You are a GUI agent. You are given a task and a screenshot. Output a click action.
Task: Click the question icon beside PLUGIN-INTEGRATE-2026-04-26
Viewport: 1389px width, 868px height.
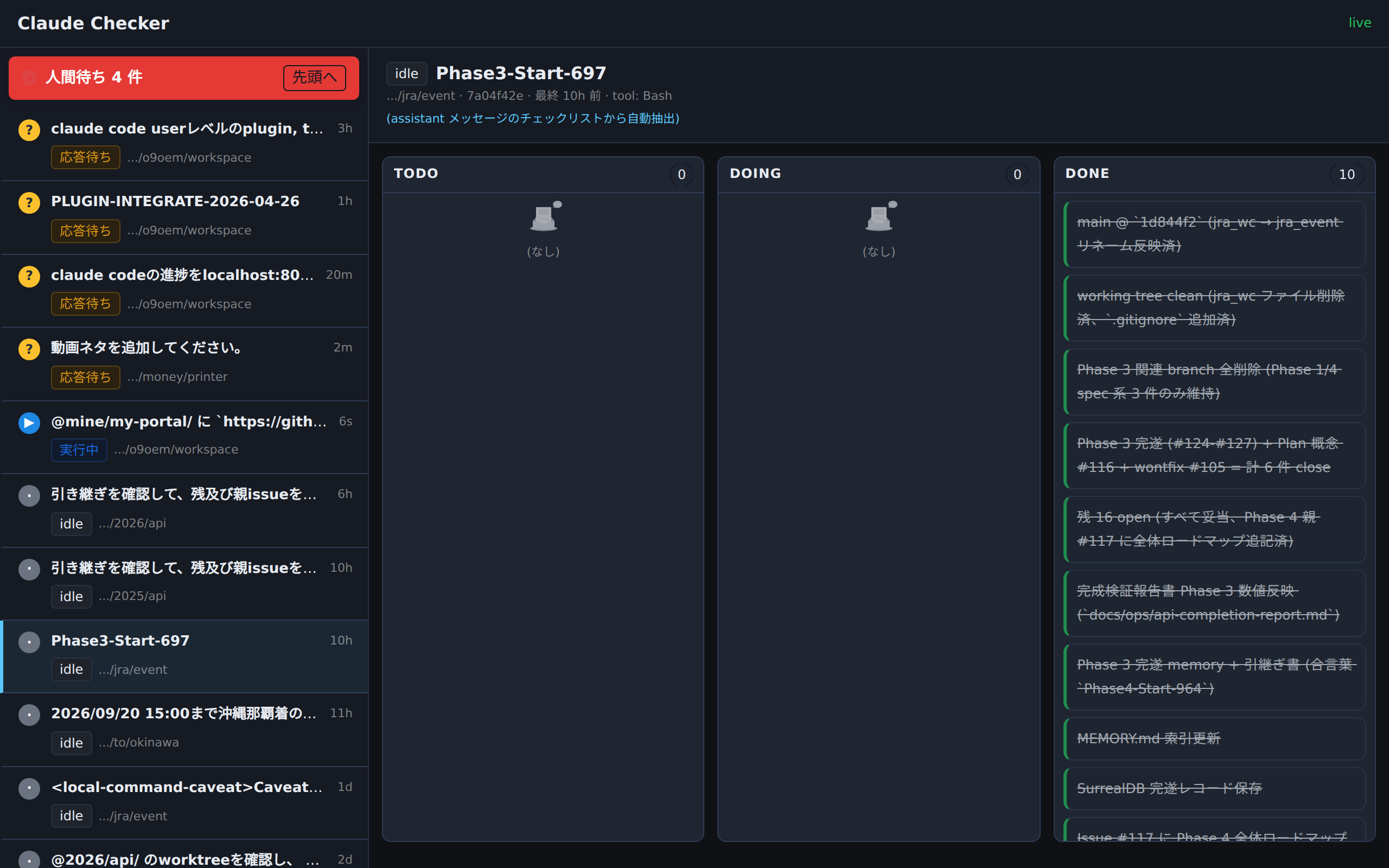click(x=29, y=203)
